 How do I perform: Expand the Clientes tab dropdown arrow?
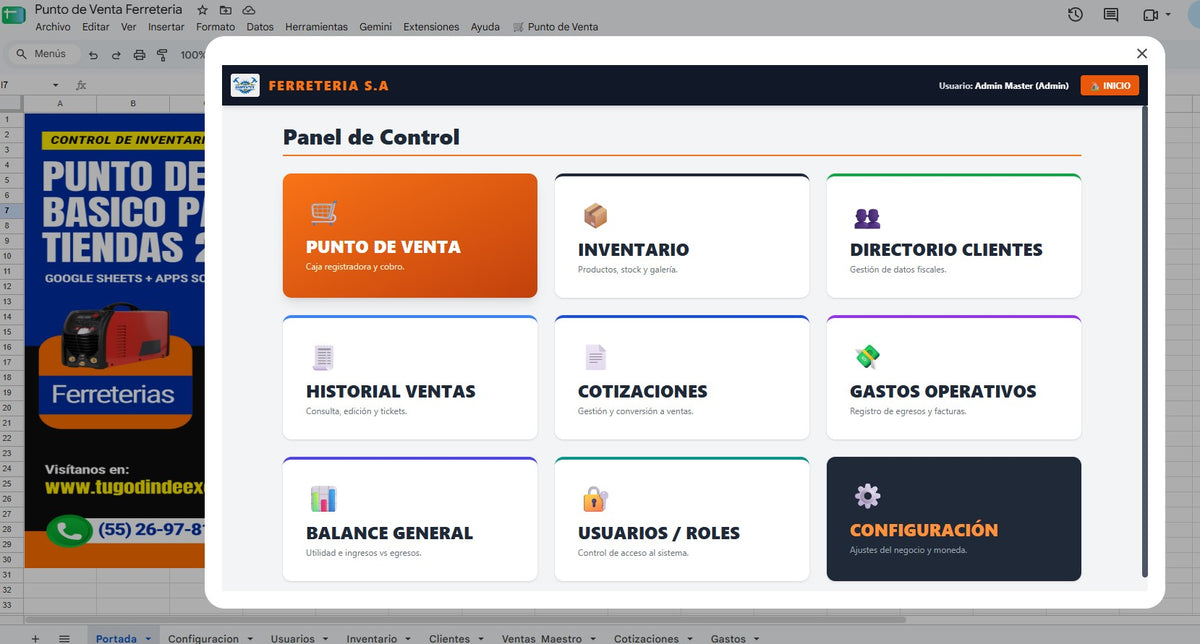click(x=482, y=638)
